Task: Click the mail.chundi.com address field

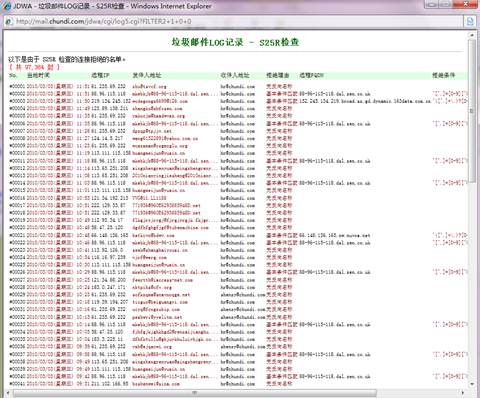Action: tap(237, 22)
